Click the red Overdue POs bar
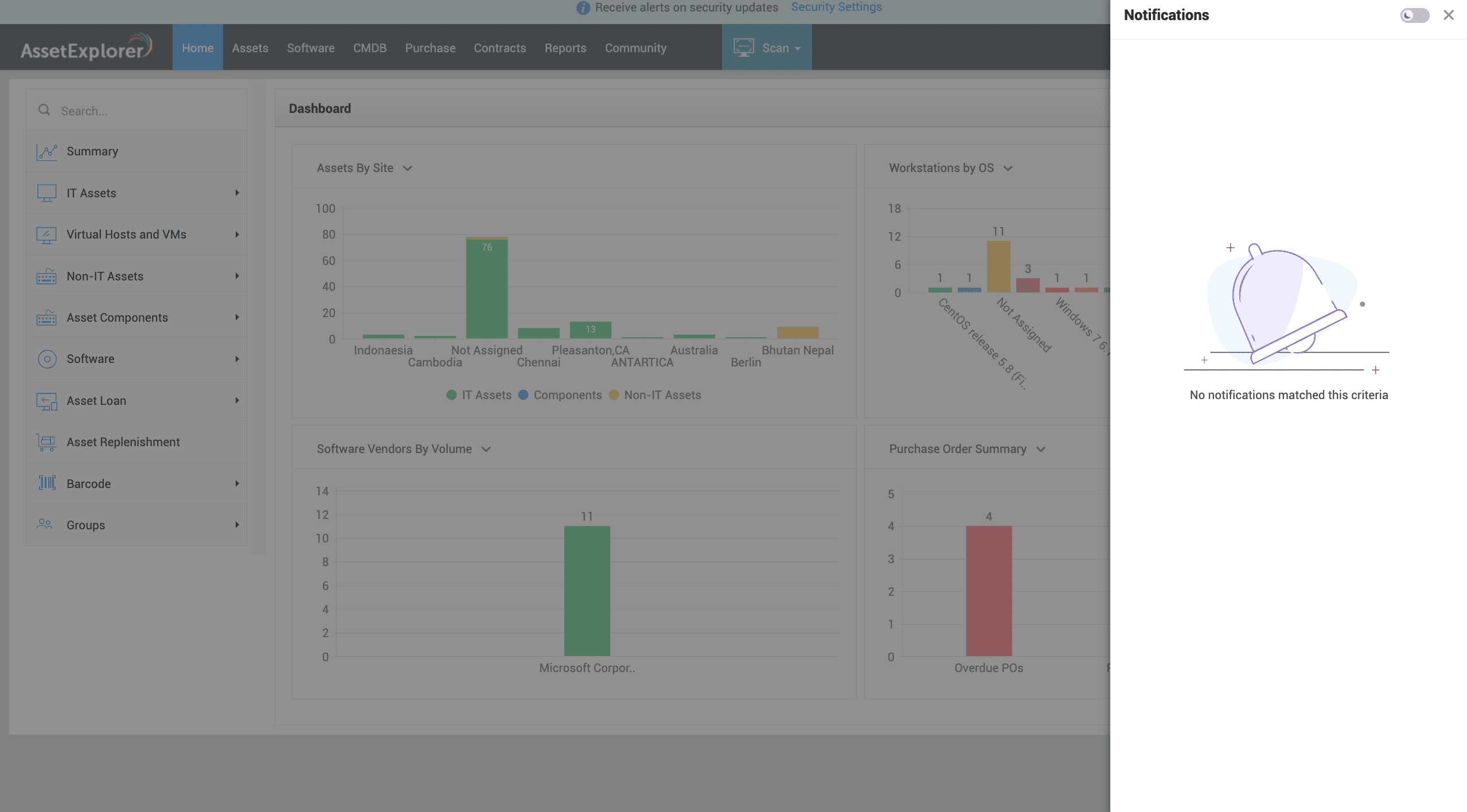 coord(988,591)
